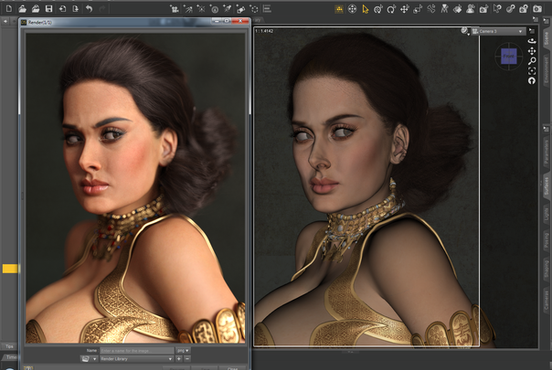552x370 pixels.
Task: Activate the Universal manipulator tool icon
Action: 378,9
